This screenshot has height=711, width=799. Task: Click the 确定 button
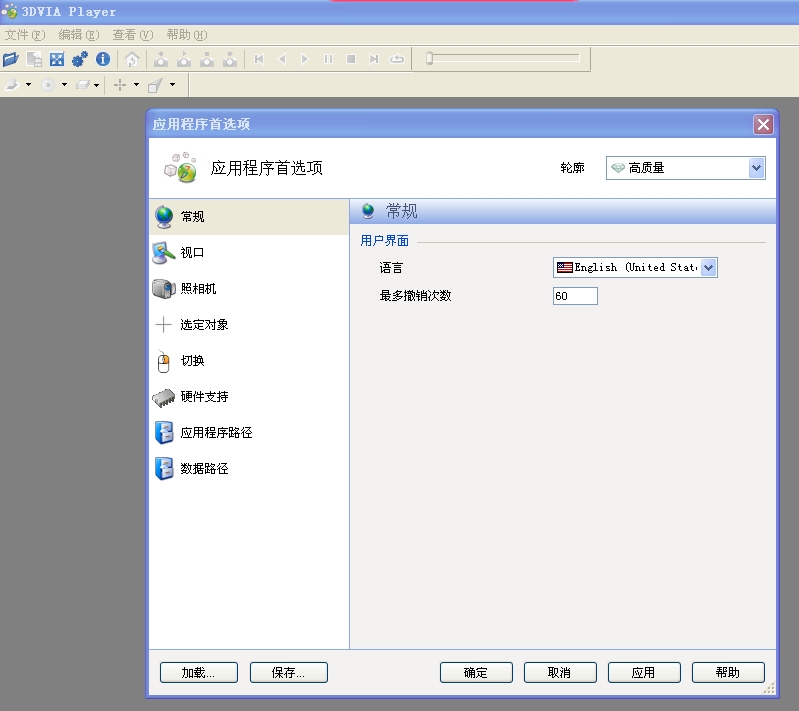[476, 672]
